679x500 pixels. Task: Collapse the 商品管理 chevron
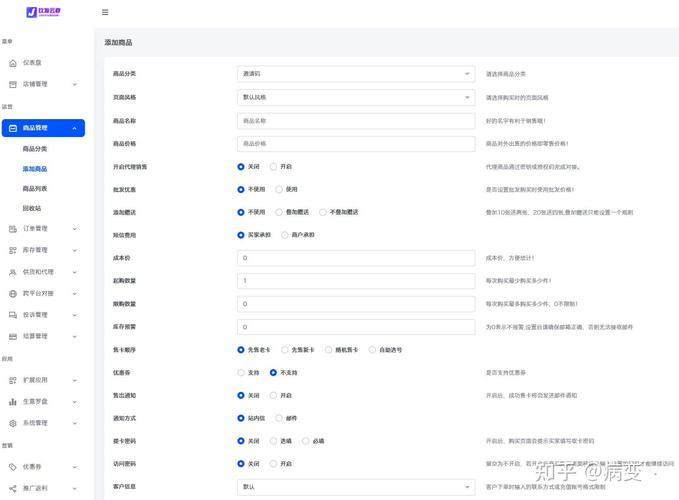(x=74, y=128)
